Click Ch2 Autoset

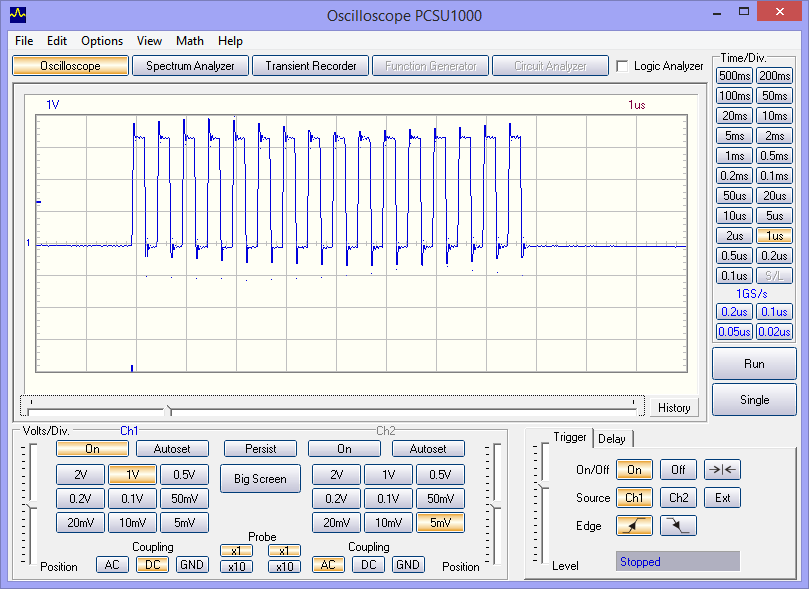point(428,449)
